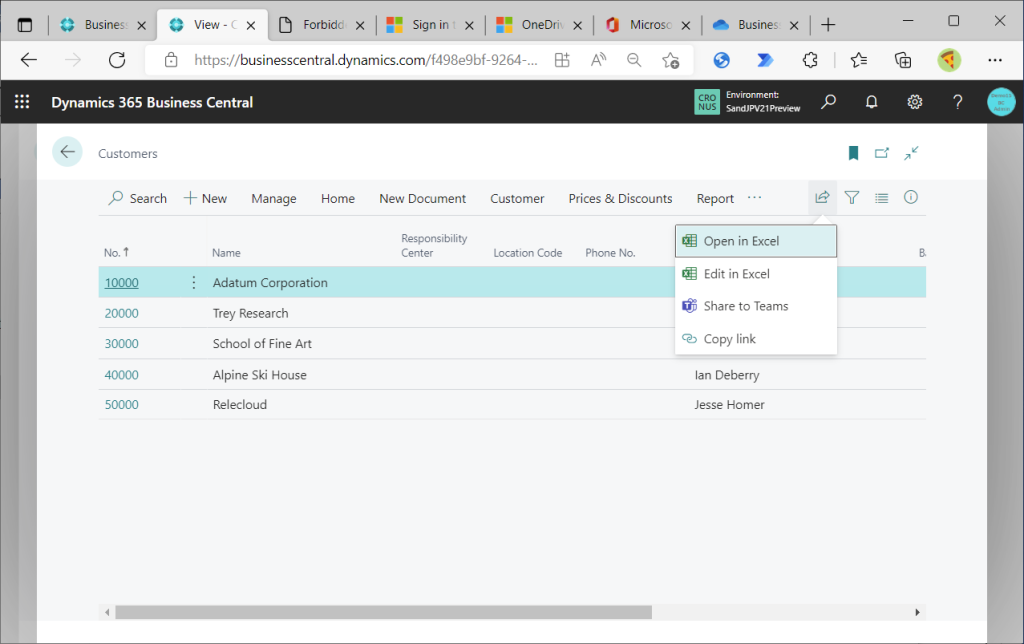Open the browser split screen icon

562,60
